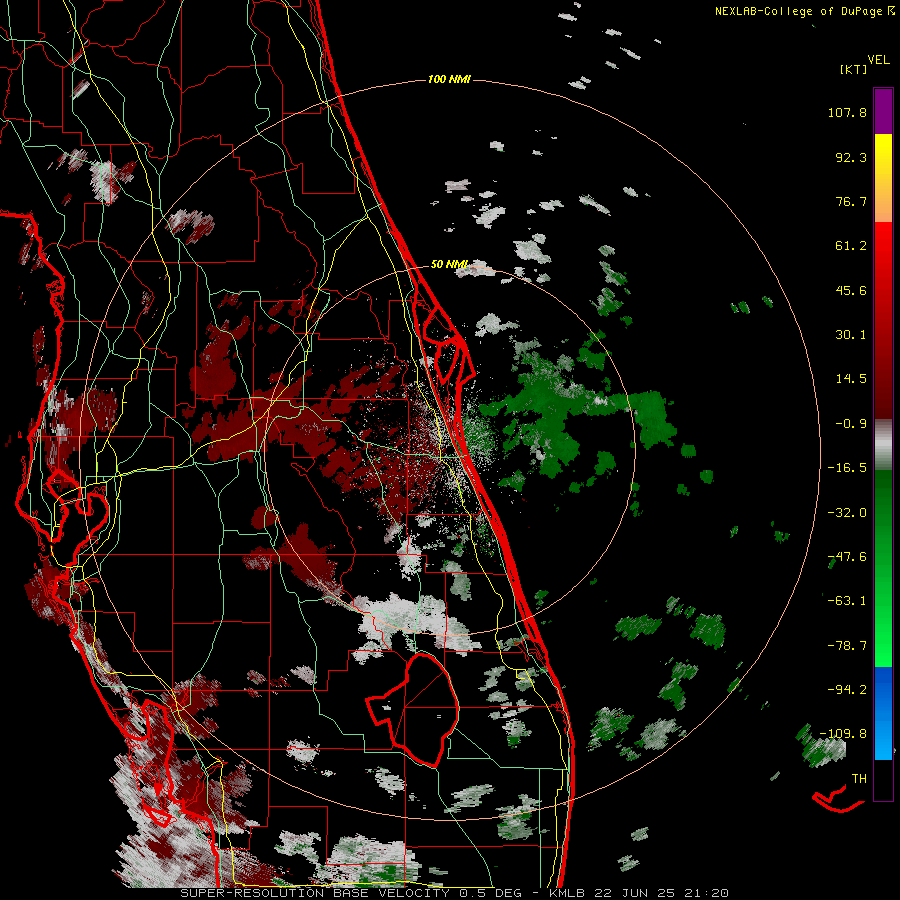Click the -78.7 legend value

coord(847,646)
